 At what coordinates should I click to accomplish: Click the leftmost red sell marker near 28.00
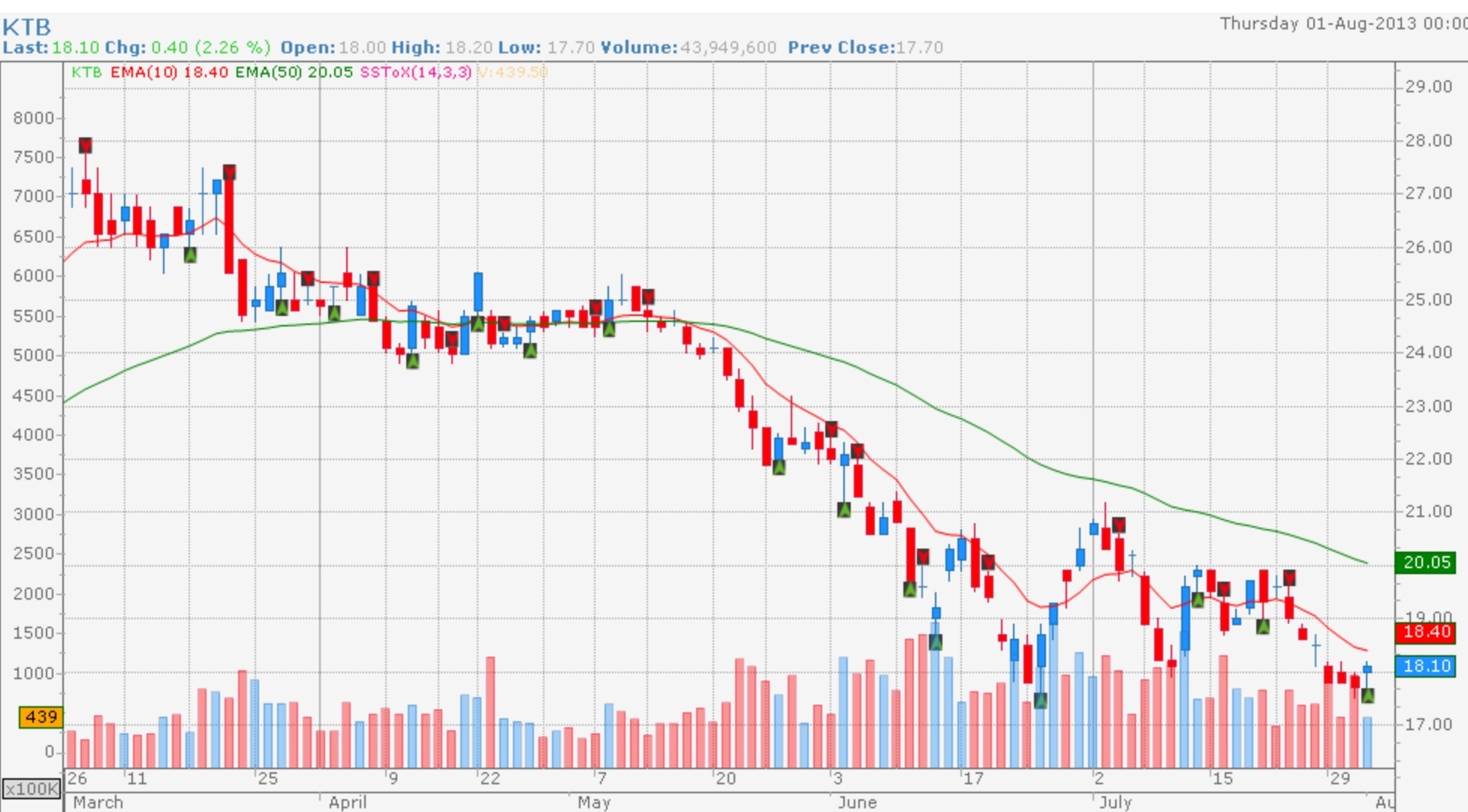click(x=85, y=146)
